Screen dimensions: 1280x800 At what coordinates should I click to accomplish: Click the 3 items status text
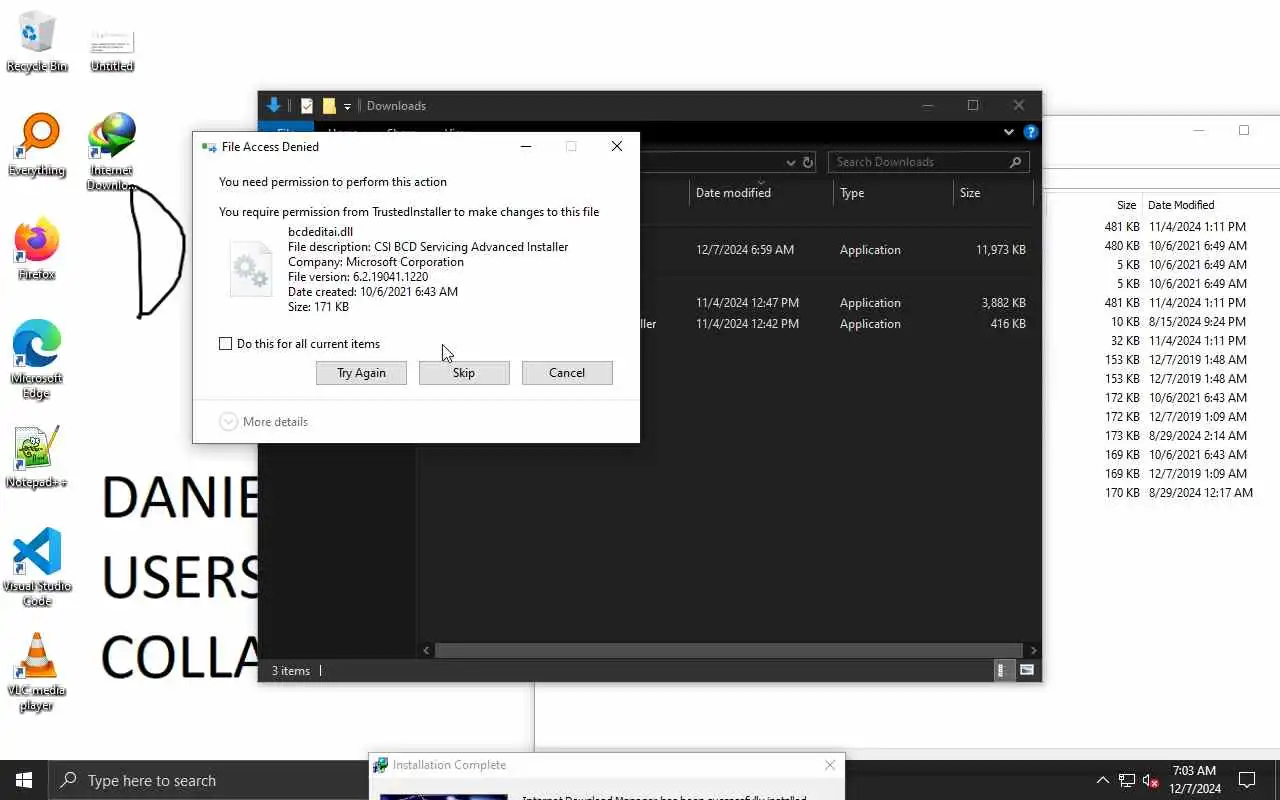[x=291, y=671]
